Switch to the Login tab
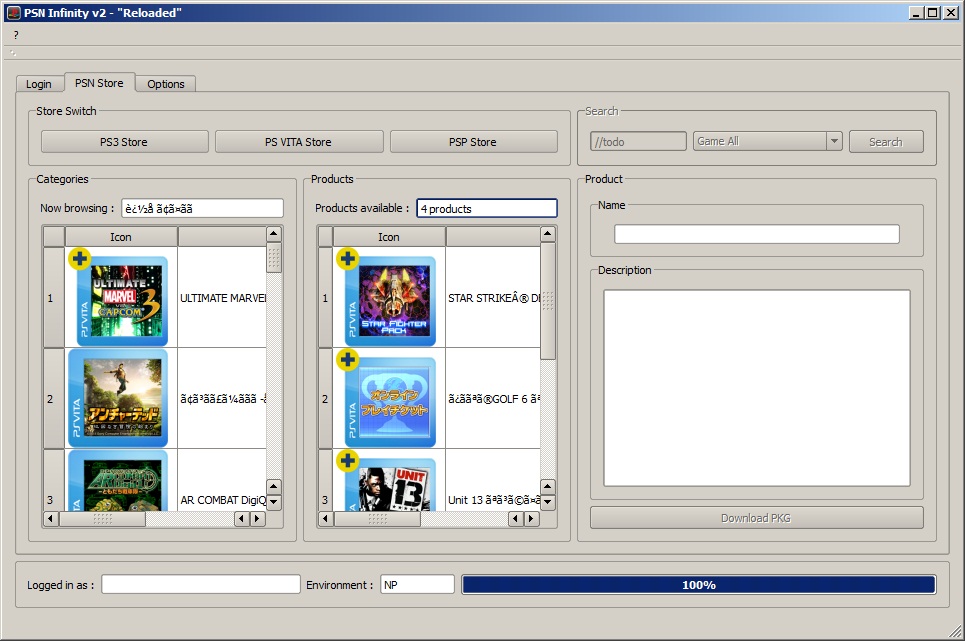This screenshot has width=965, height=641. click(39, 84)
